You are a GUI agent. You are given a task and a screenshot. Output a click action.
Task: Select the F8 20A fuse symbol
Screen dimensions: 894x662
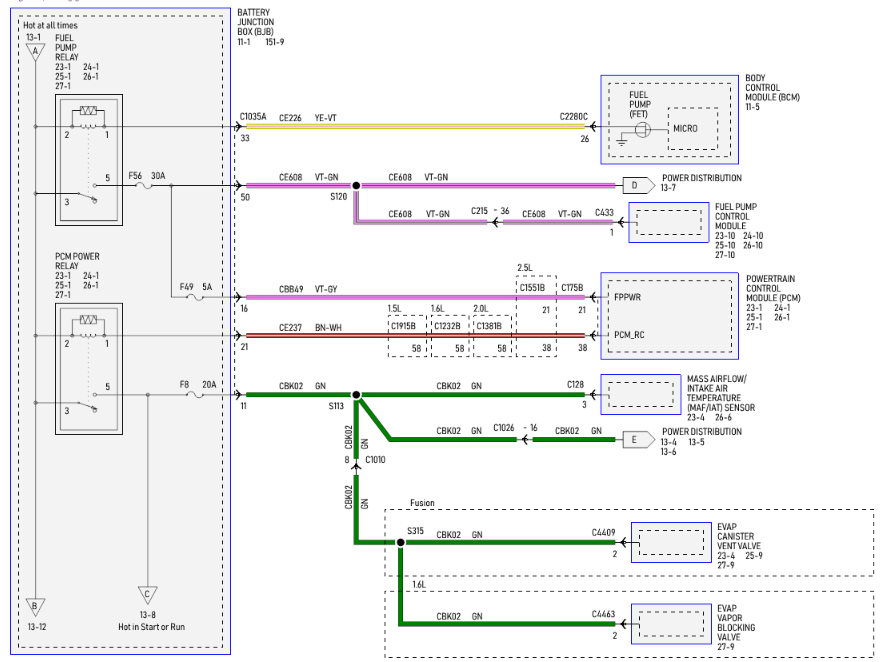pos(195,395)
